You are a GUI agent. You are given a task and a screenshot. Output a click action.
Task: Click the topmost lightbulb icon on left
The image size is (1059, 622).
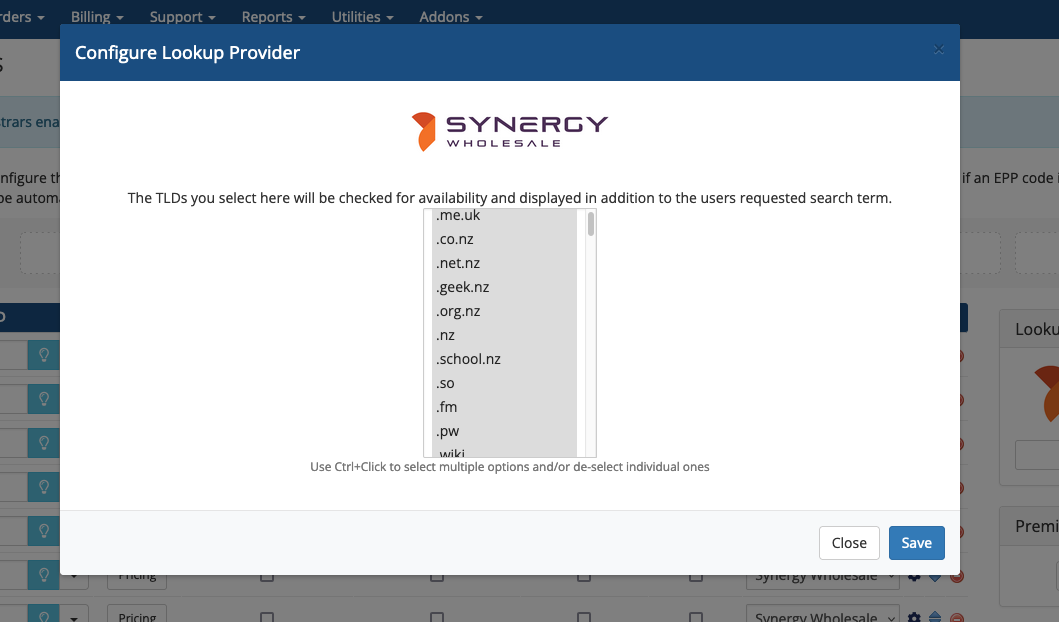point(43,355)
